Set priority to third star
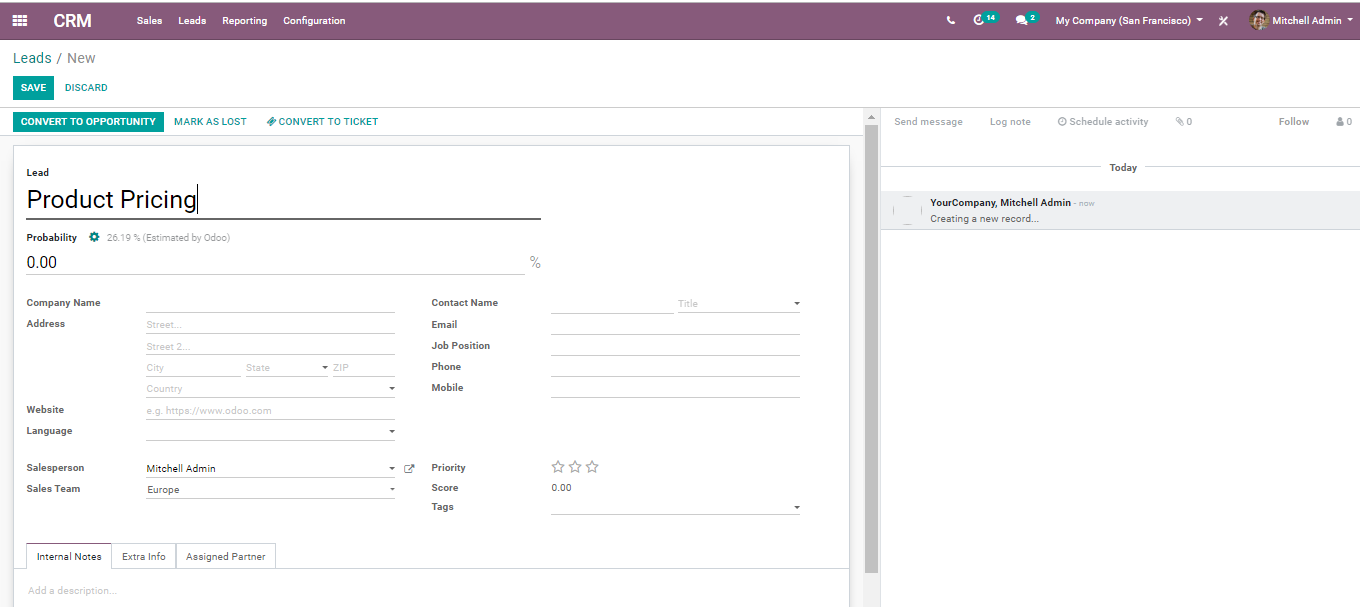The width and height of the screenshot is (1360, 607). tap(592, 467)
